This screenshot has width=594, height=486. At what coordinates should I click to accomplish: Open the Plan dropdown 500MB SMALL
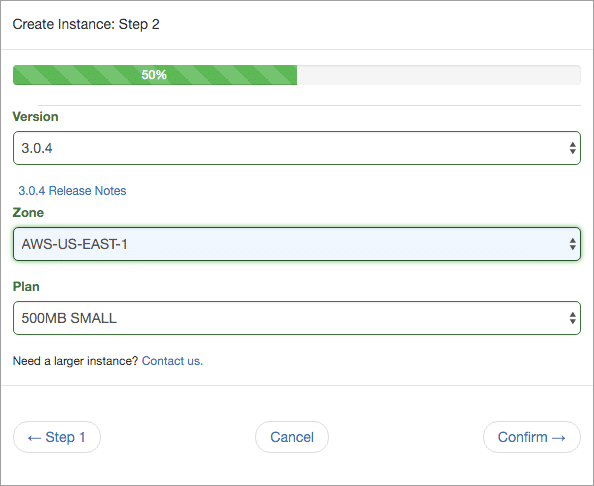click(297, 318)
